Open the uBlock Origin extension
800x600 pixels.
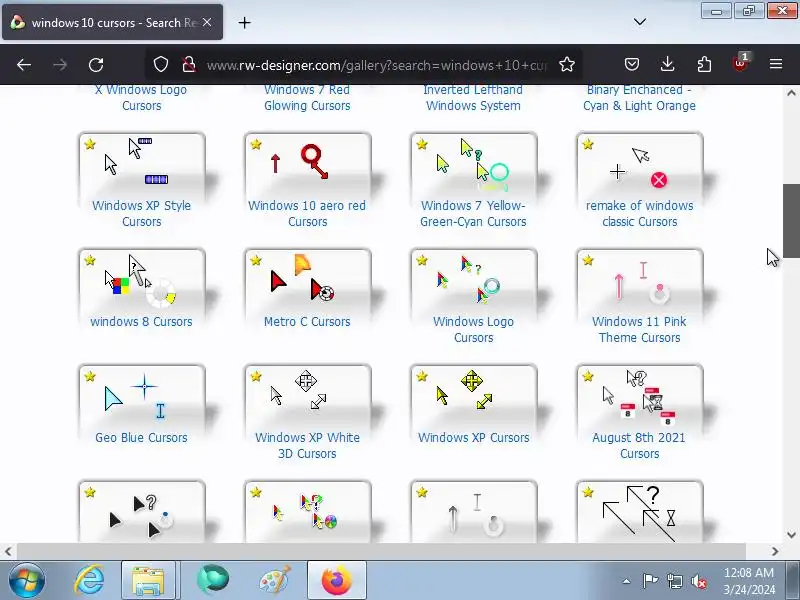[x=740, y=63]
